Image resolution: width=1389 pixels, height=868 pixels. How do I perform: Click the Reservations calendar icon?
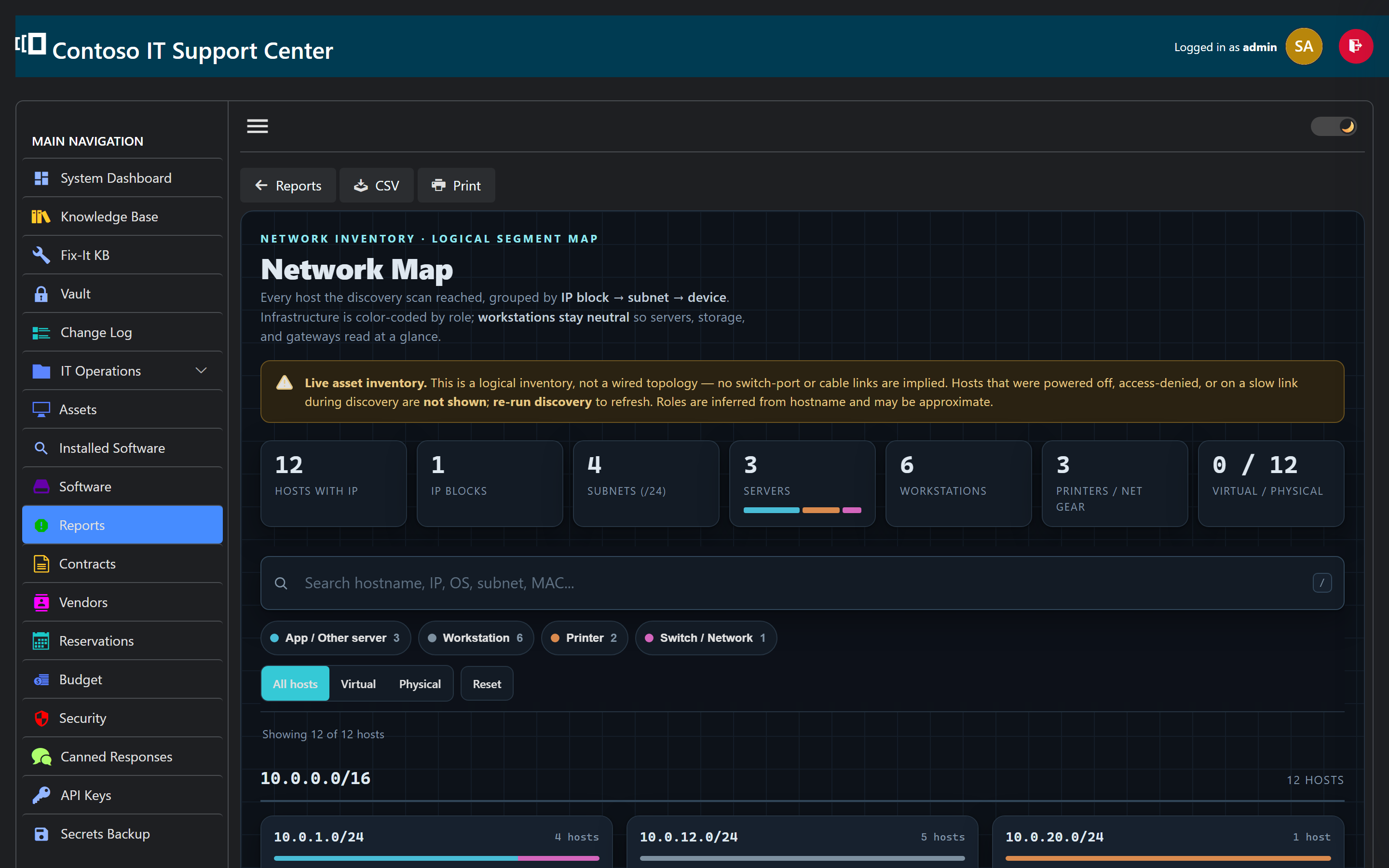pyautogui.click(x=41, y=641)
